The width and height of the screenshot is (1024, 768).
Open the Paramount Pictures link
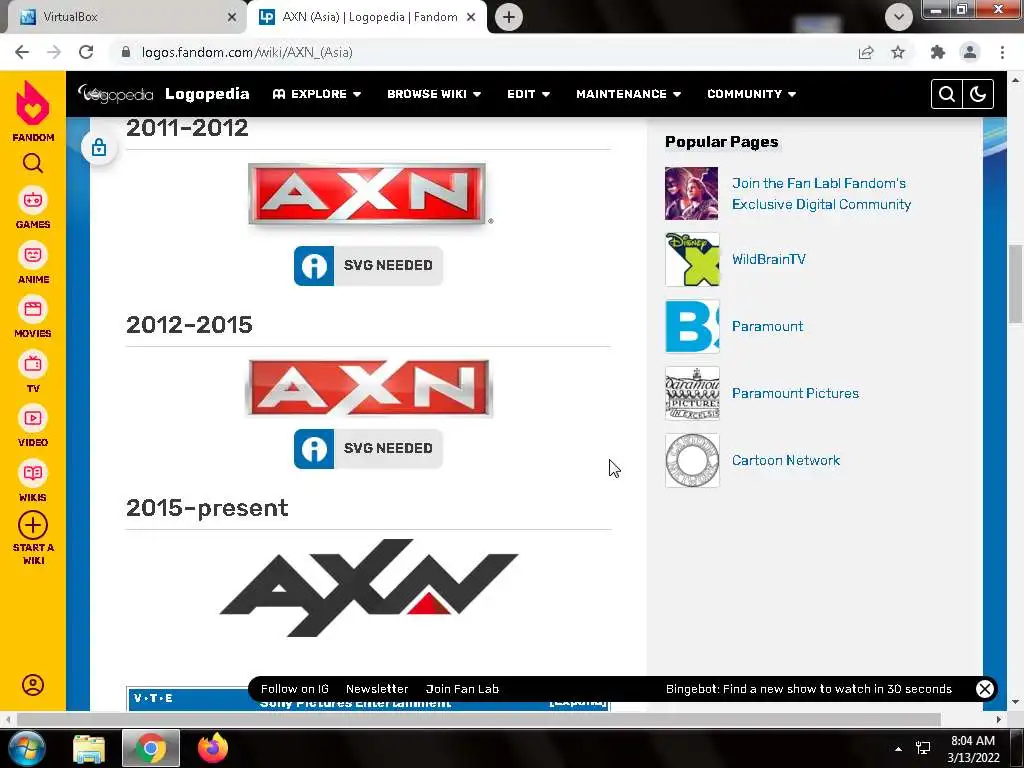[795, 393]
